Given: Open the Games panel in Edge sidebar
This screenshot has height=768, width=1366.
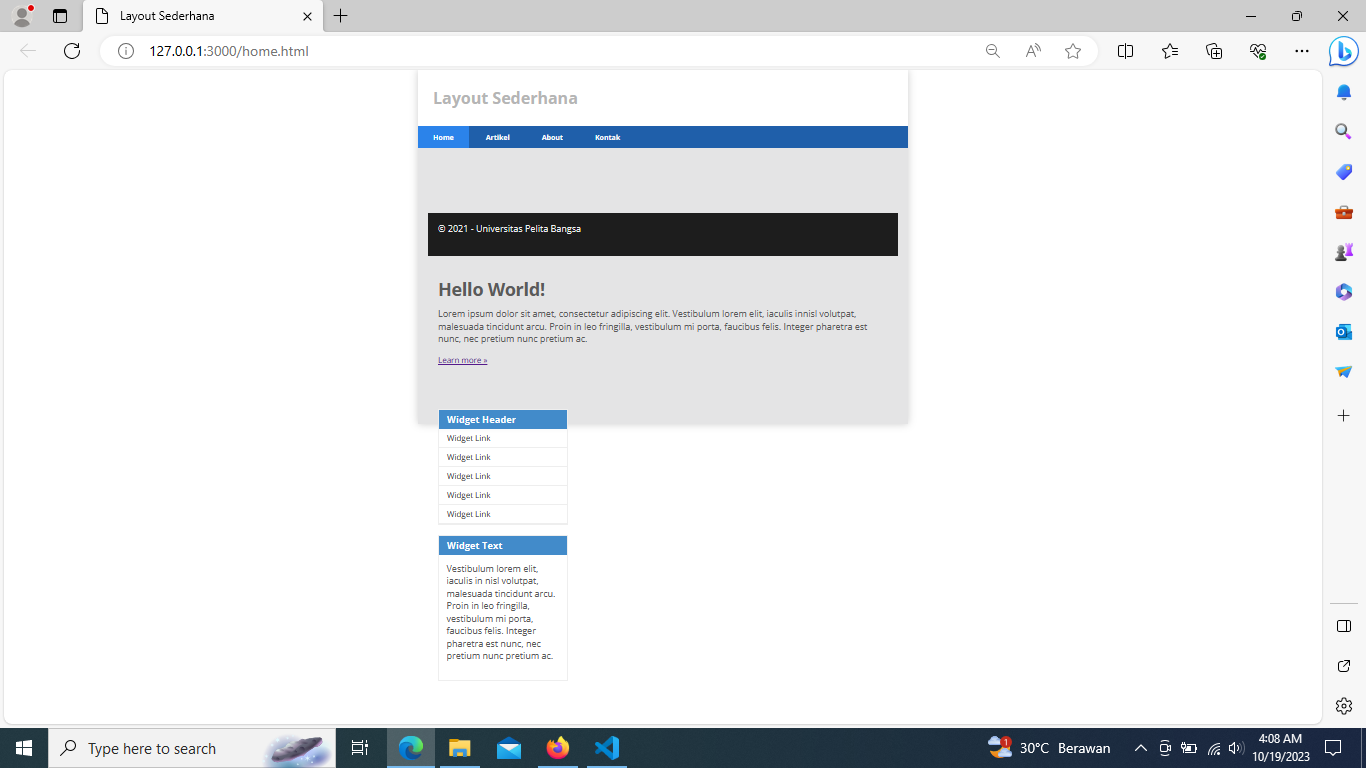Looking at the screenshot, I should [1343, 251].
